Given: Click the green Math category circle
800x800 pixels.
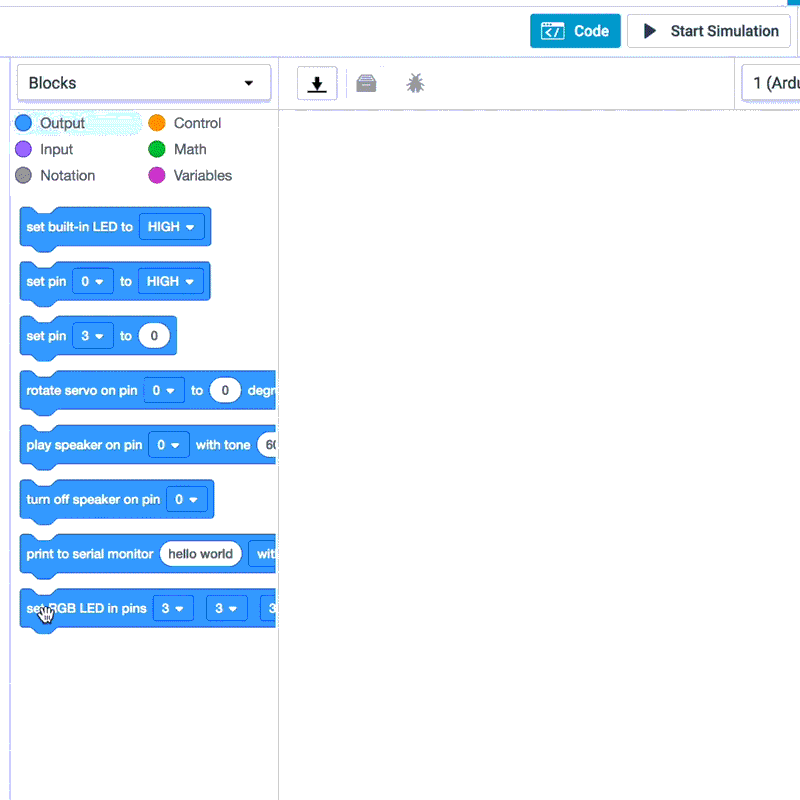Looking at the screenshot, I should pyautogui.click(x=157, y=149).
